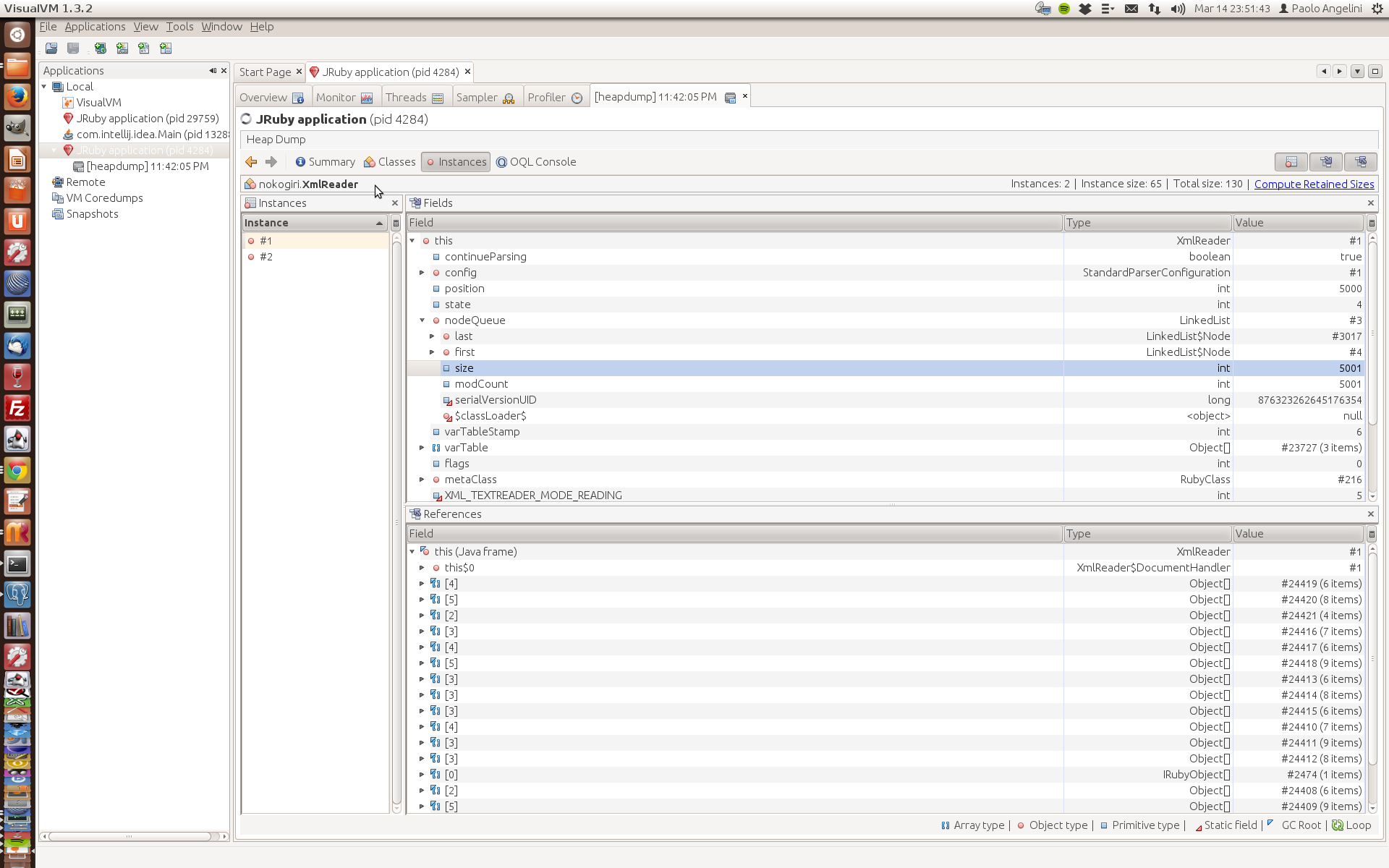Launch FileZilla from the dock

pos(17,409)
